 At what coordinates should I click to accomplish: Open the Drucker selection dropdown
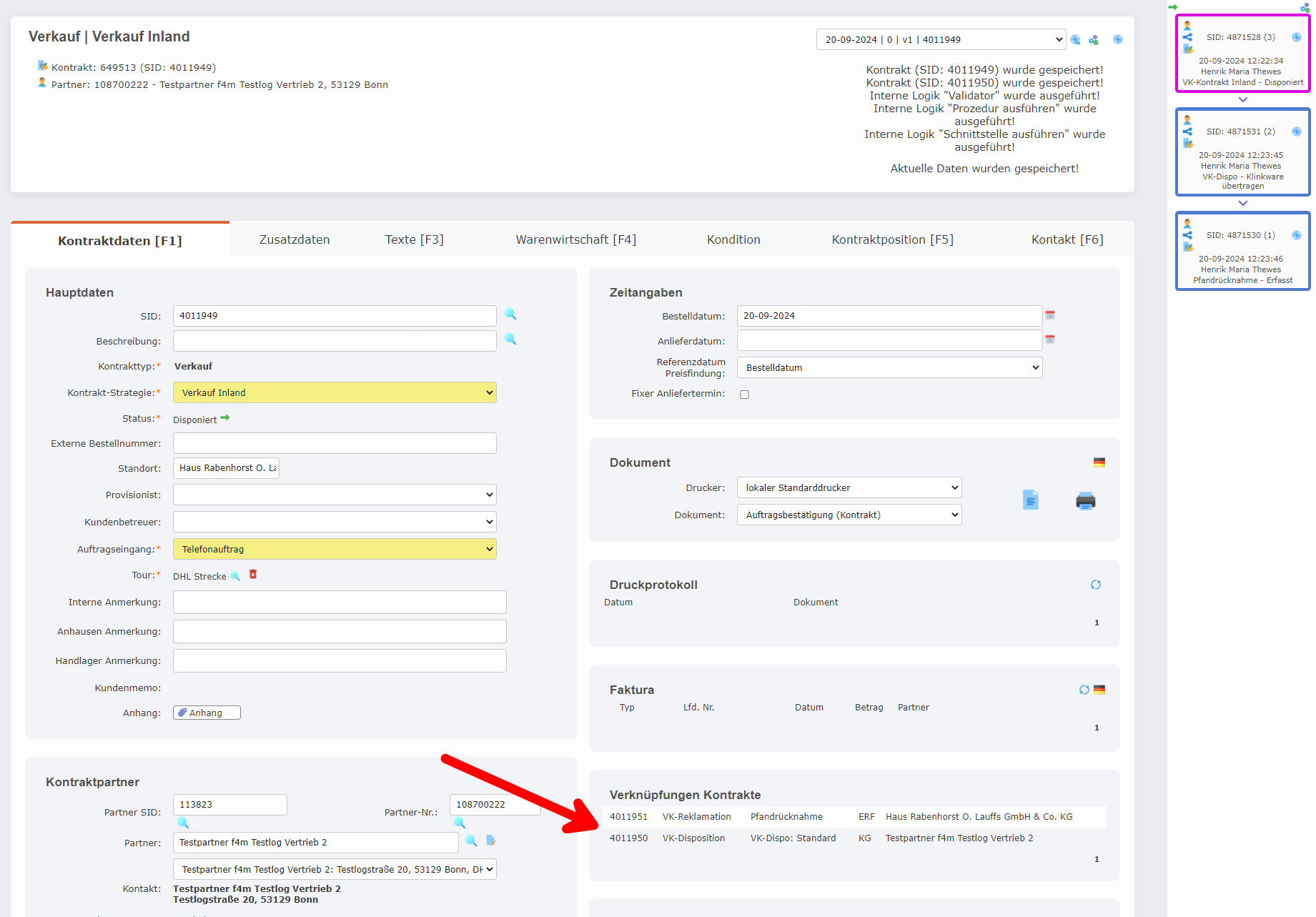click(x=849, y=487)
